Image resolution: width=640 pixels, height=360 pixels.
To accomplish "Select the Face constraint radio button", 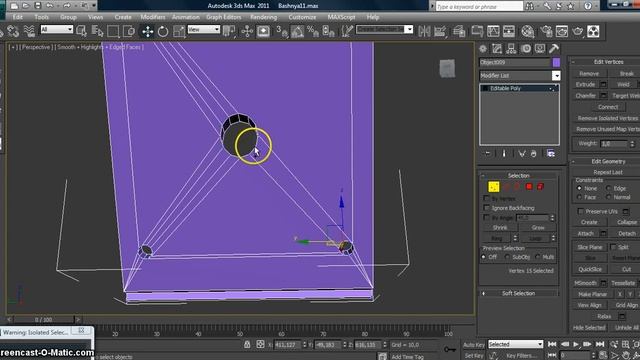I will coord(579,197).
